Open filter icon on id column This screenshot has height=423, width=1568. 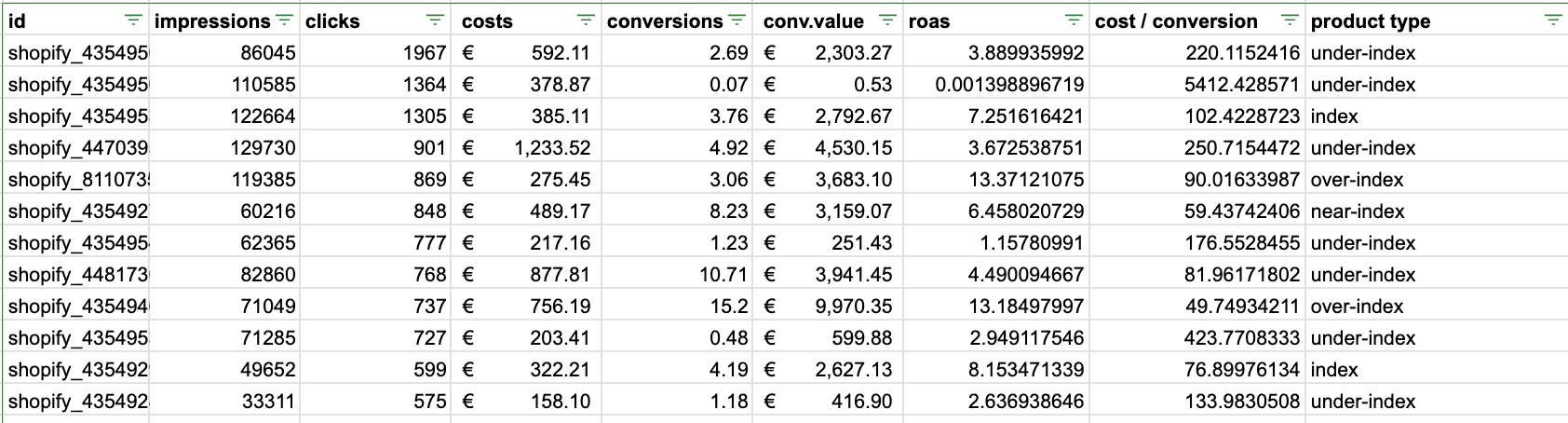134,20
